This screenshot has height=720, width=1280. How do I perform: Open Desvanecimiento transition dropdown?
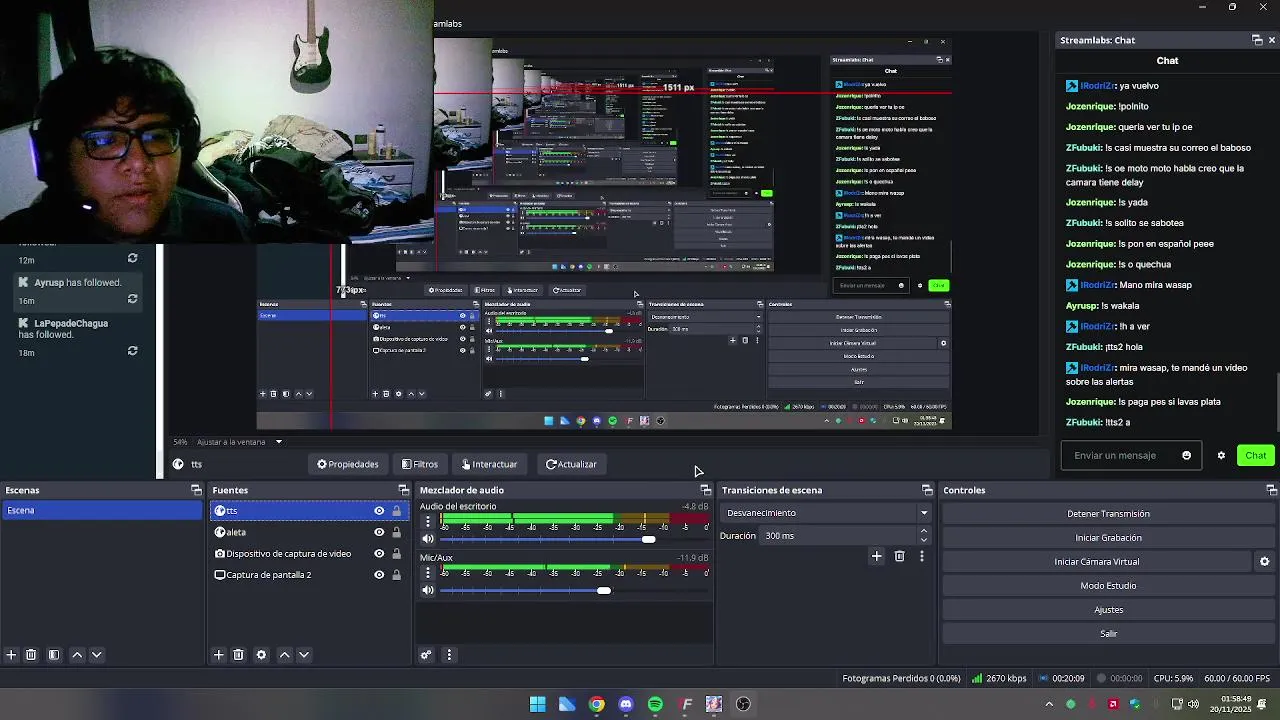(825, 513)
